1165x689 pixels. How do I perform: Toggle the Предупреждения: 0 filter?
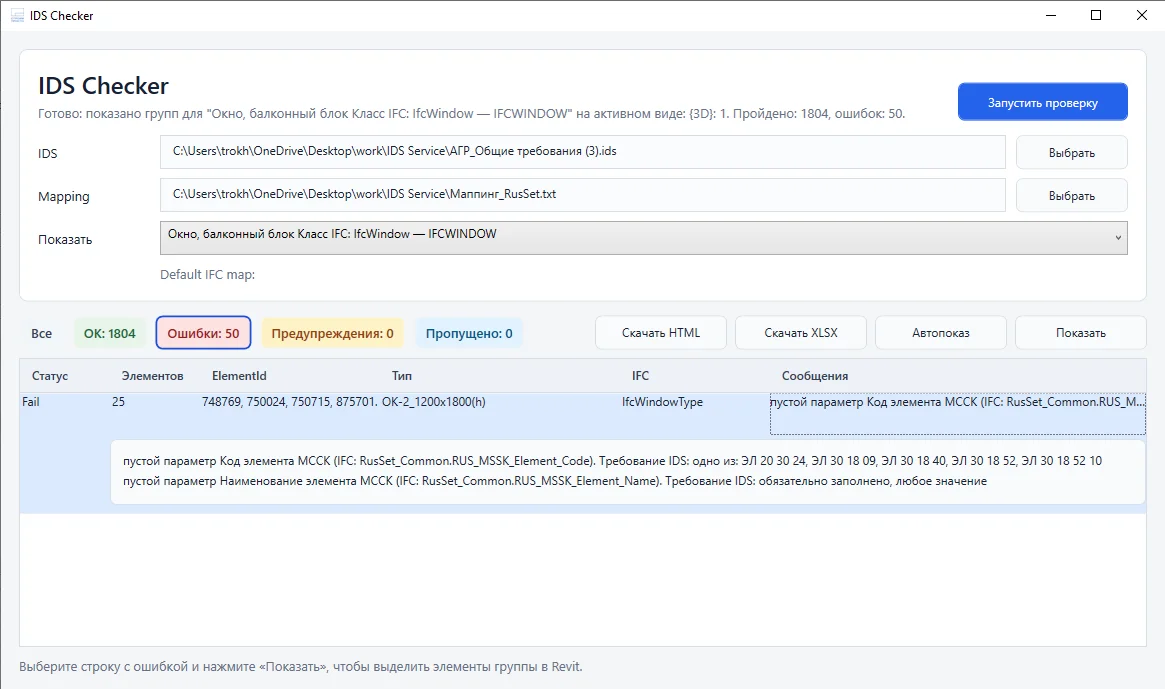tap(332, 333)
